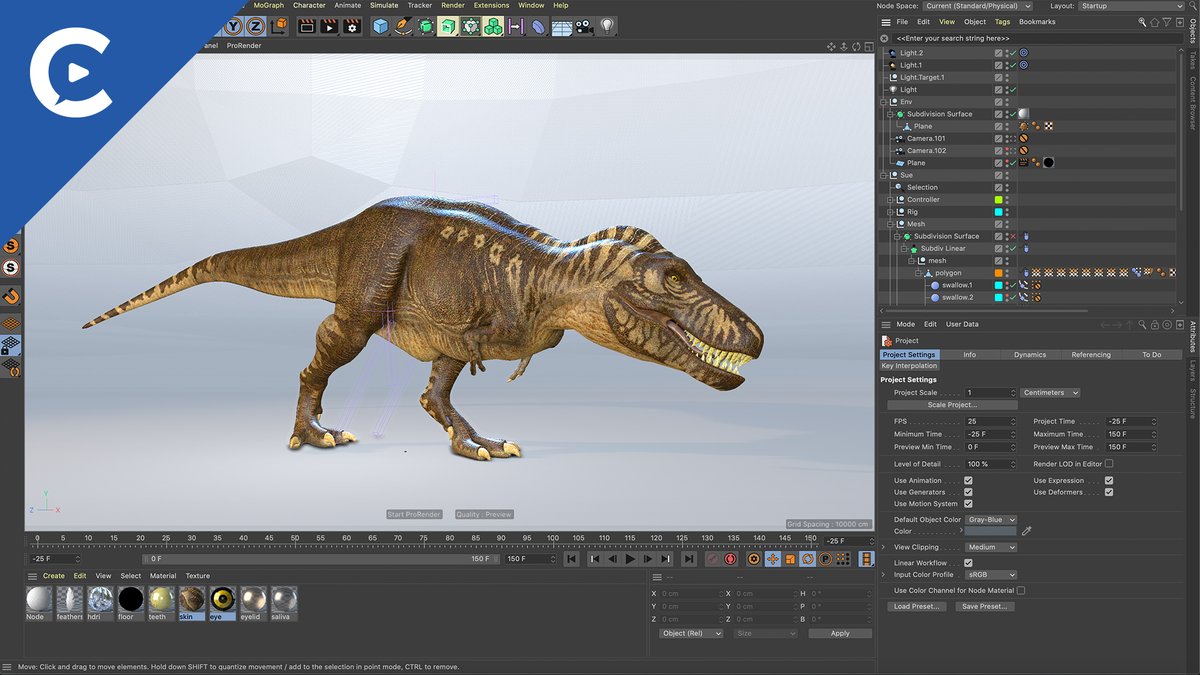Select the Spline Pen tool

click(403, 26)
